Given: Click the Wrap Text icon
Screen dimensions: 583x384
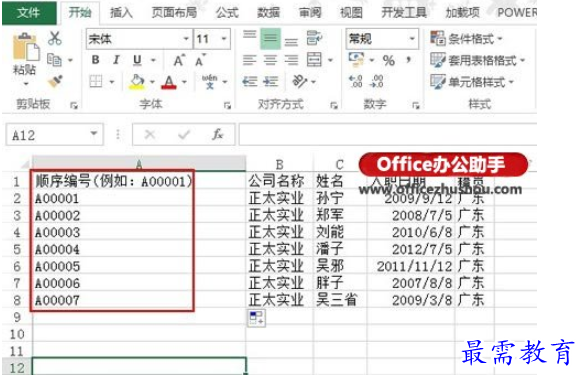Looking at the screenshot, I should coord(314,38).
